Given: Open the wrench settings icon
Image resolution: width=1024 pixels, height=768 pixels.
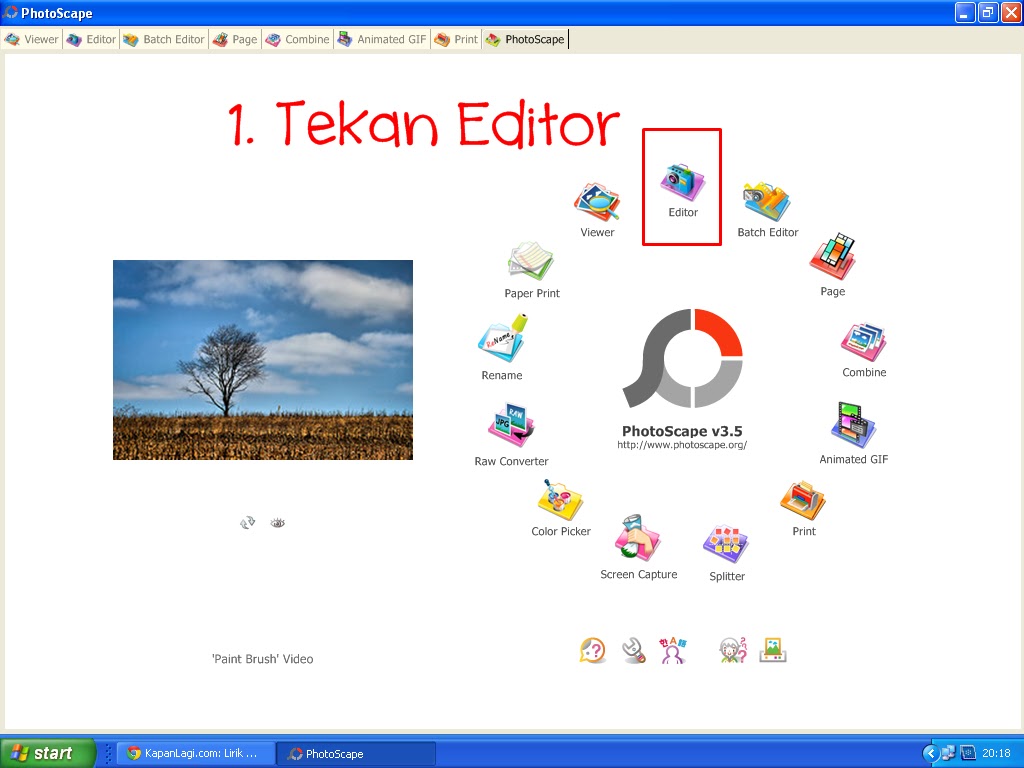Looking at the screenshot, I should (633, 650).
